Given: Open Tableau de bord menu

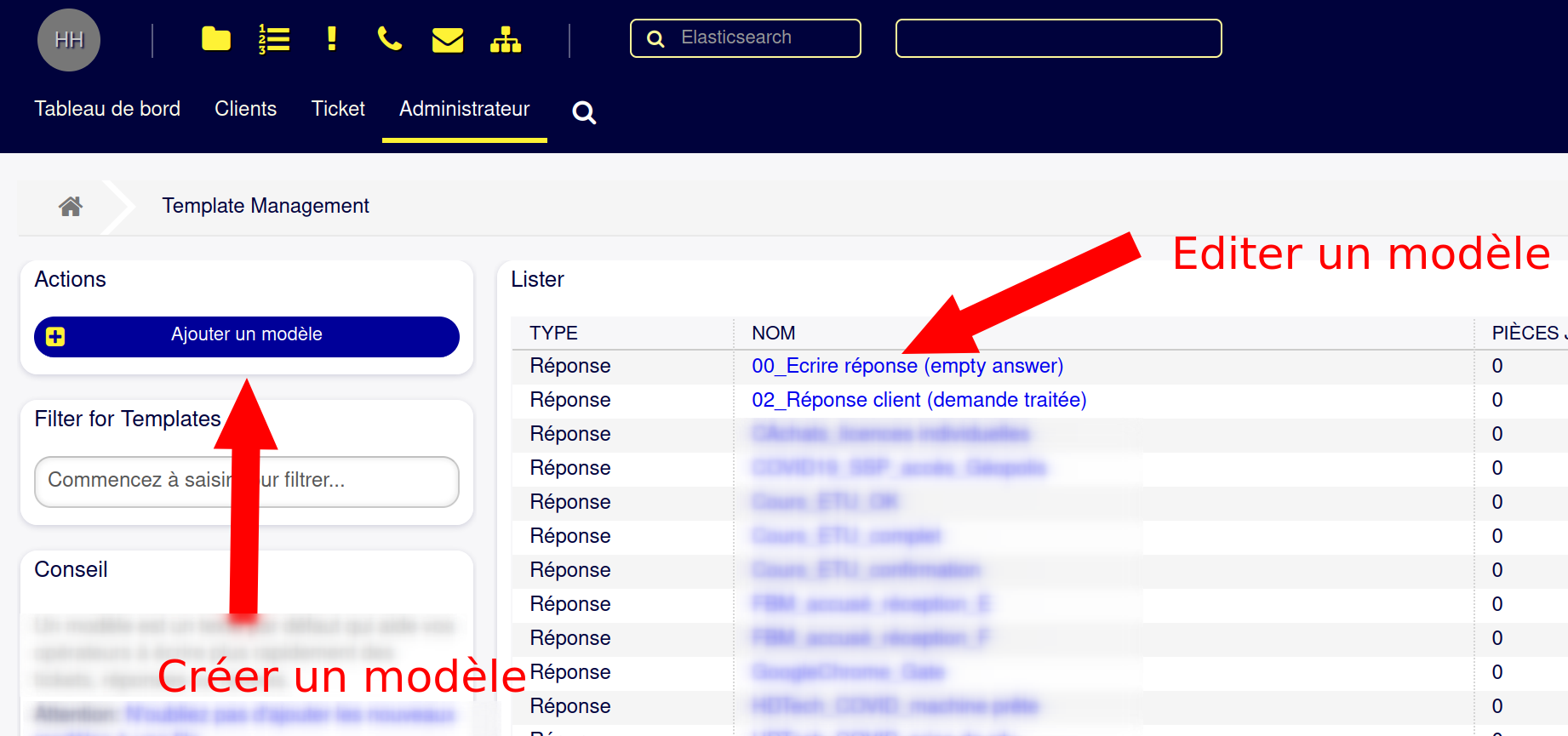Looking at the screenshot, I should tap(107, 109).
